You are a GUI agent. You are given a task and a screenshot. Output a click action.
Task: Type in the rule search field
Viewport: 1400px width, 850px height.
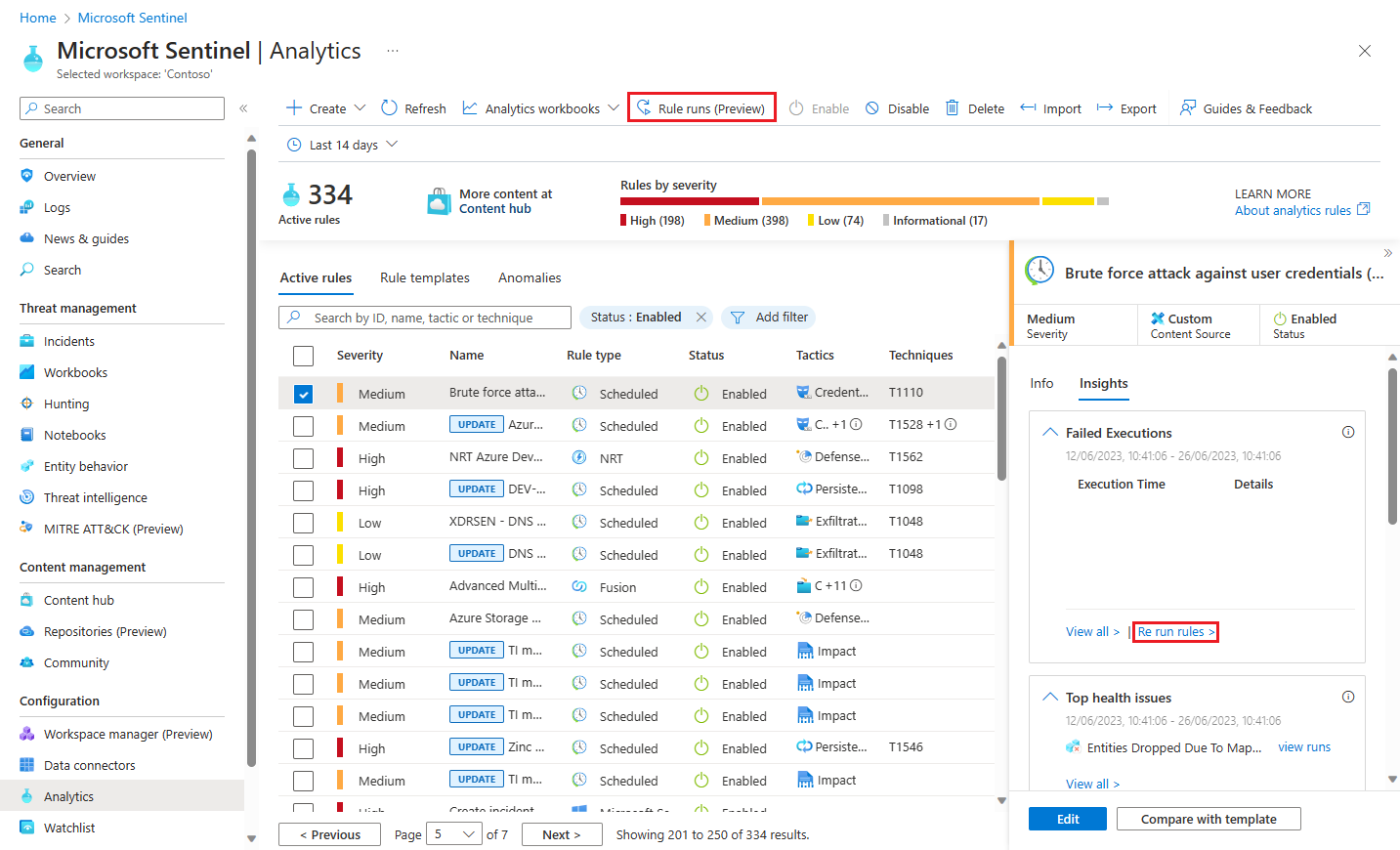[x=424, y=317]
